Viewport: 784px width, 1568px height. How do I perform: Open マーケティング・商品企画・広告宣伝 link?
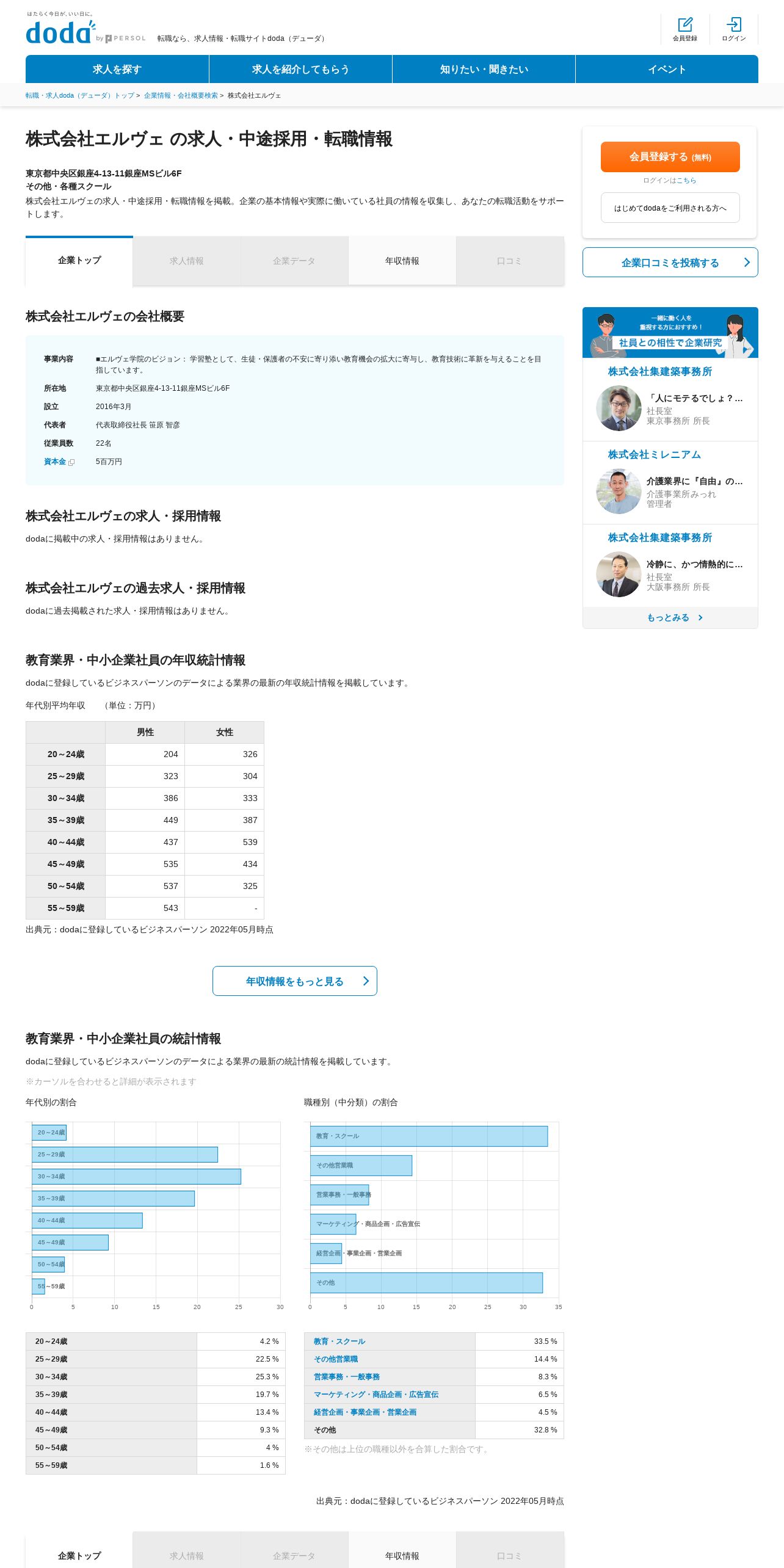click(x=376, y=1395)
